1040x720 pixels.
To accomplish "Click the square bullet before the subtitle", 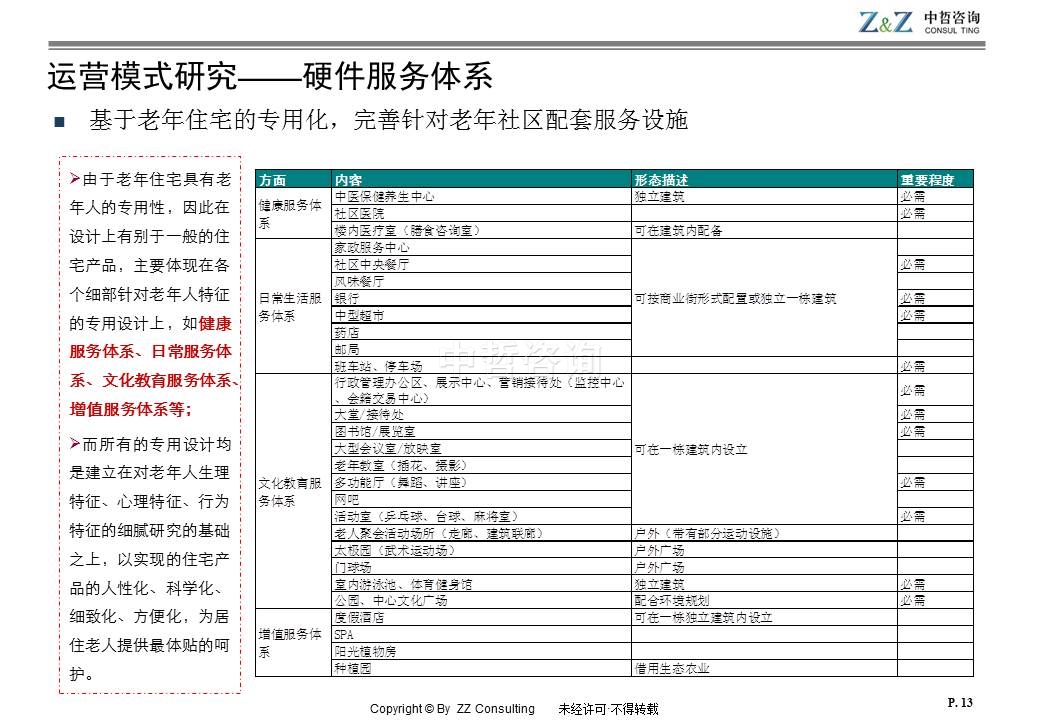I will (x=58, y=124).
